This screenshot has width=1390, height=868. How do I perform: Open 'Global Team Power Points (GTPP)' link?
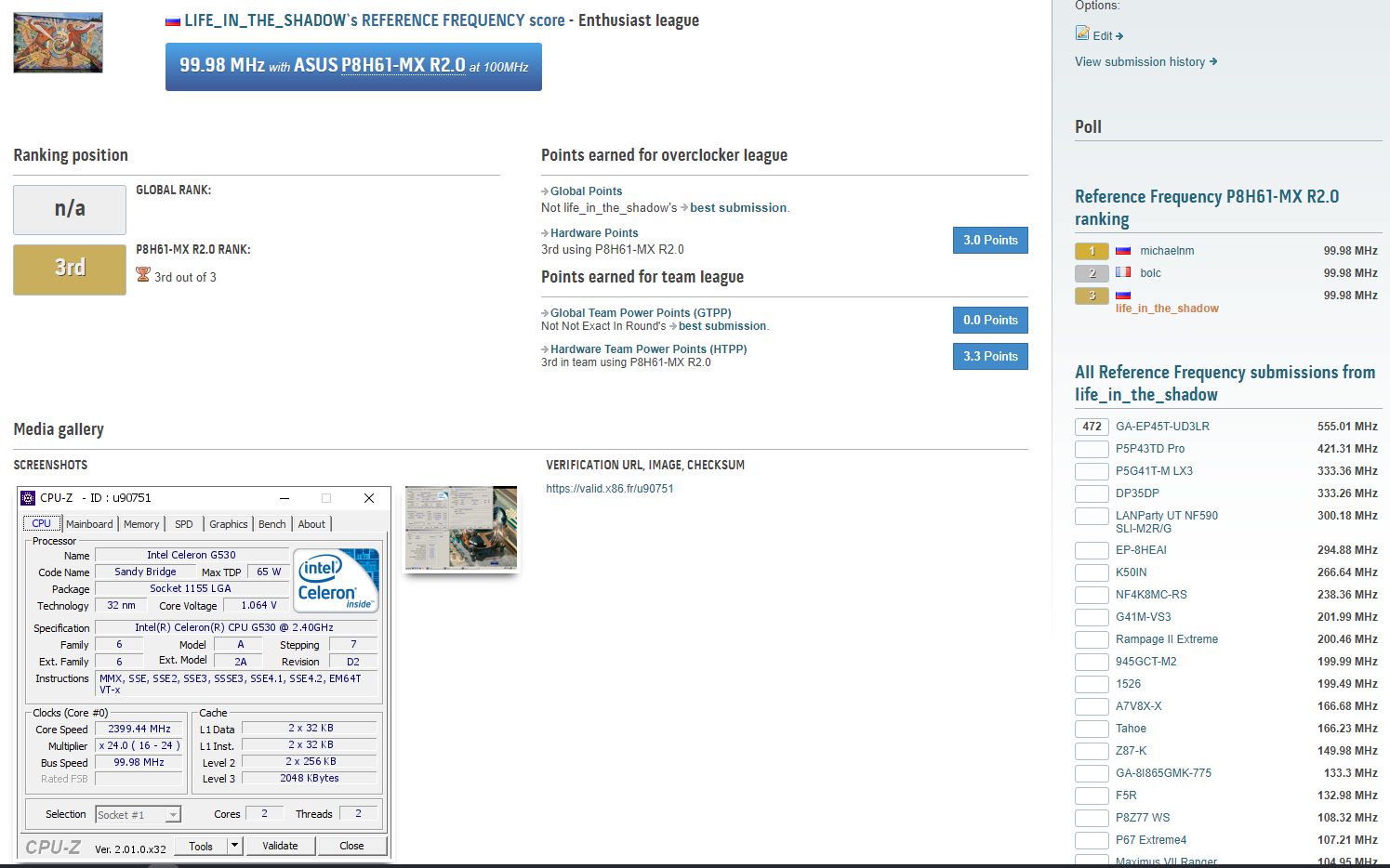pos(641,313)
